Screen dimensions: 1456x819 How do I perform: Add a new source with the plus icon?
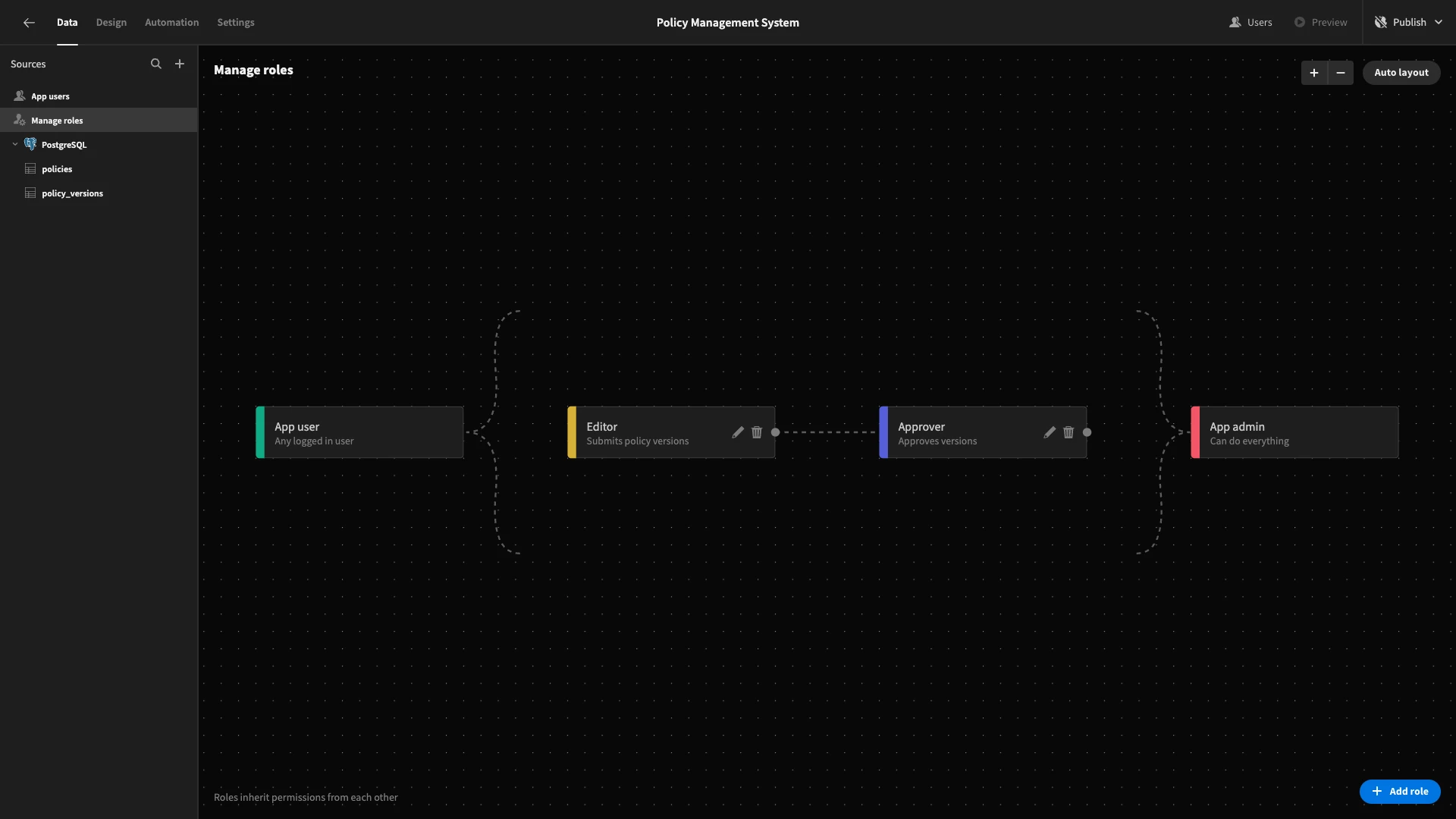pos(180,64)
